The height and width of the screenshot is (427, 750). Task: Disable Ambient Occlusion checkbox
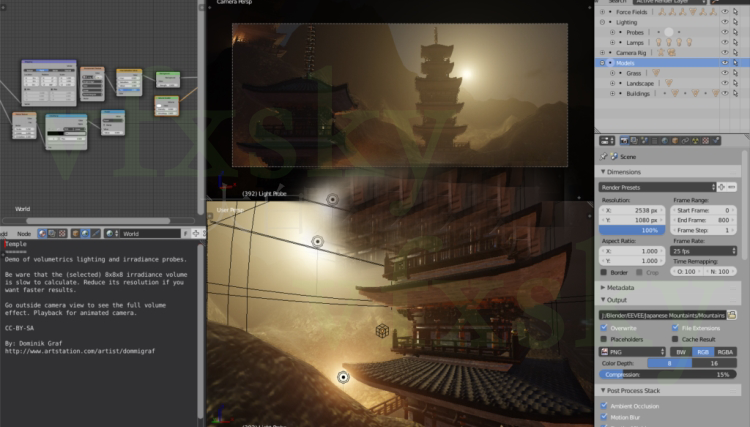[604, 405]
